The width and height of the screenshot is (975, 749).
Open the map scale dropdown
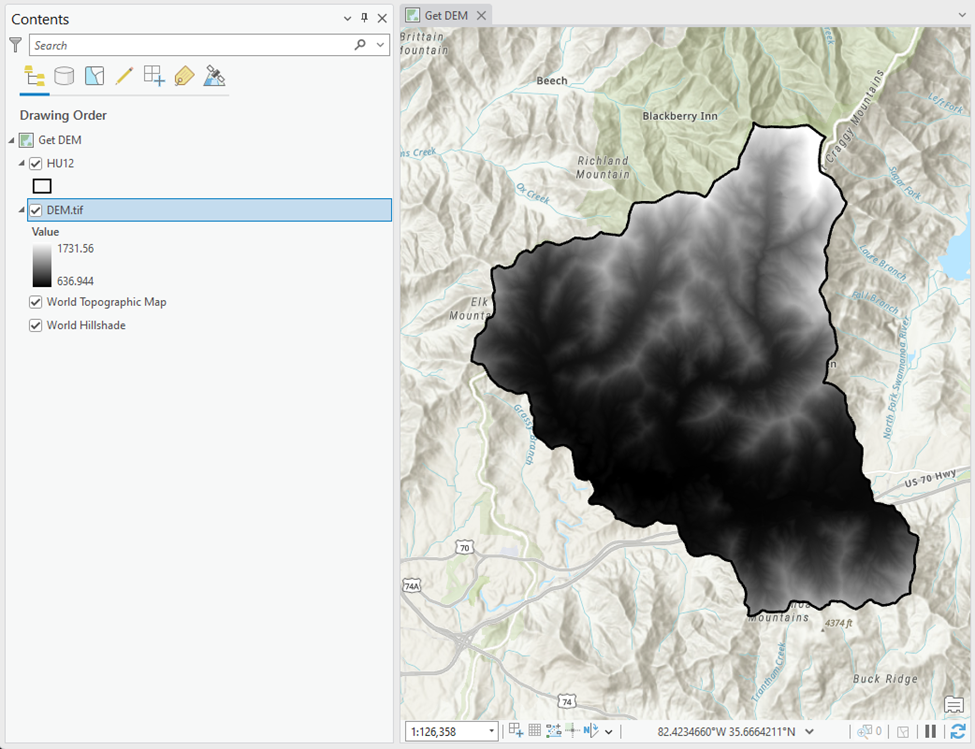491,732
